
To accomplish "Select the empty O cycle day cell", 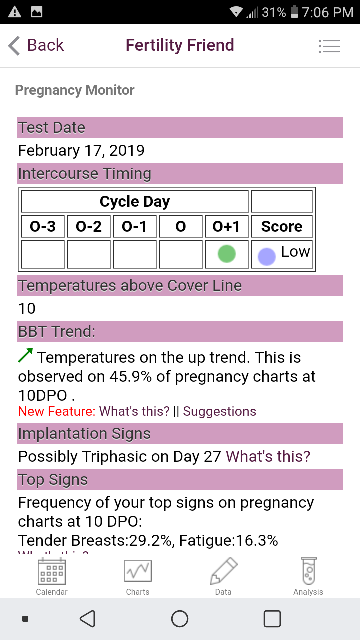I will 181,254.
